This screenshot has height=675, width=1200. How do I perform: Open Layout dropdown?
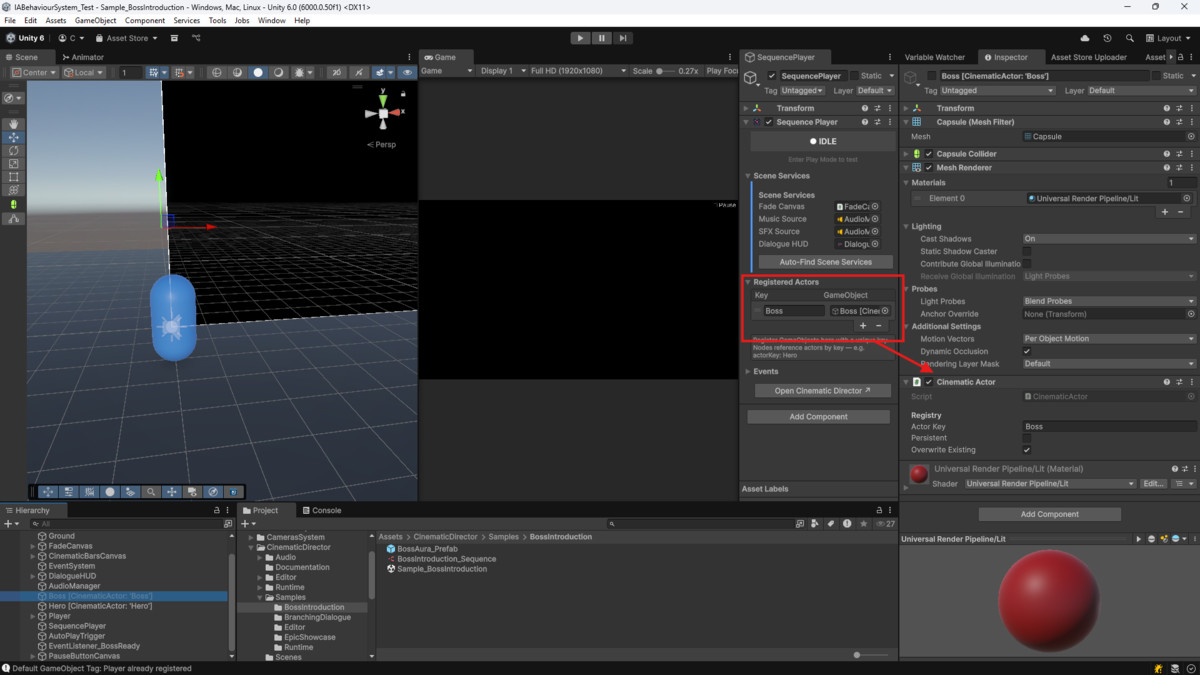(x=1169, y=38)
